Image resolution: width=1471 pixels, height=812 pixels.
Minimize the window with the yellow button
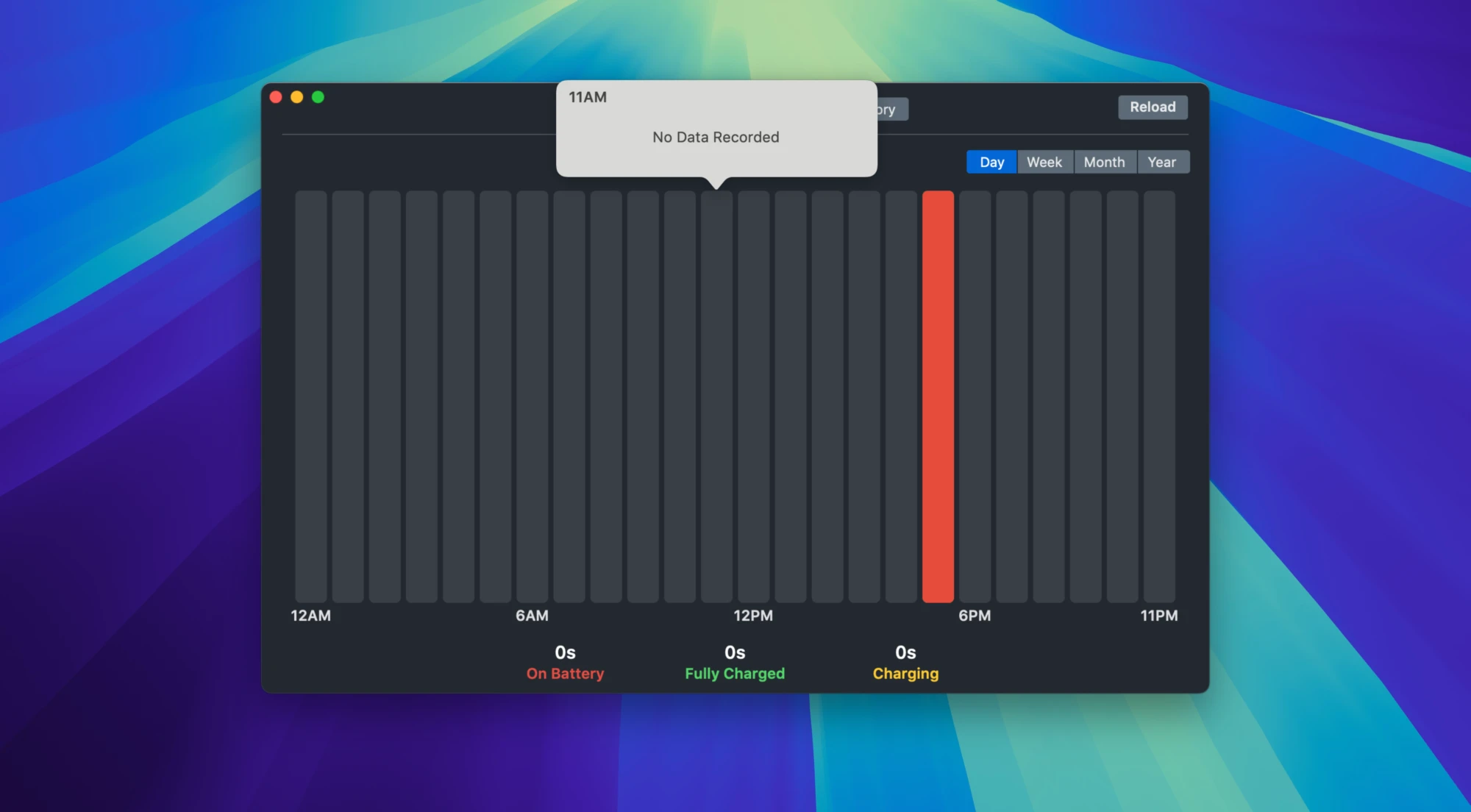tap(297, 97)
